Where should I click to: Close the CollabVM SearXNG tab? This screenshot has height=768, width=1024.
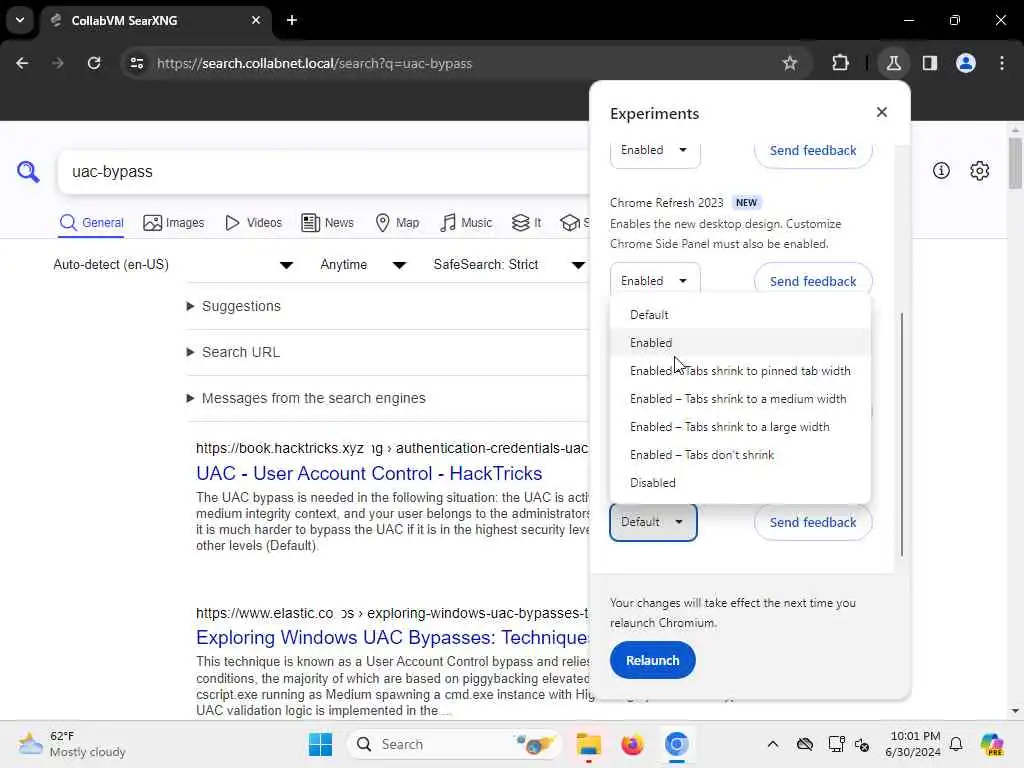click(x=256, y=20)
